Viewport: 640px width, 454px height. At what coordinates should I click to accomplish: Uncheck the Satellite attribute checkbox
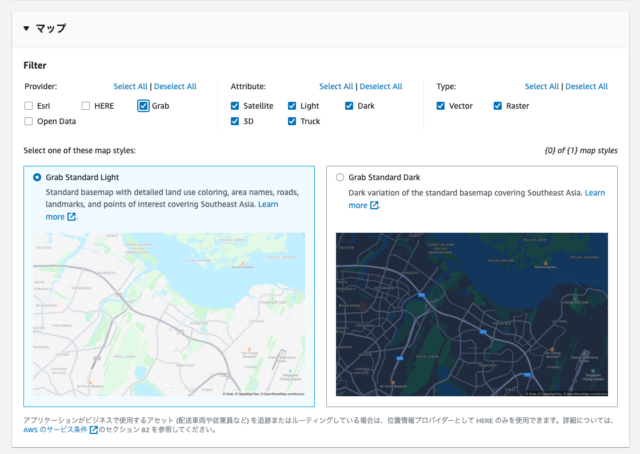pyautogui.click(x=235, y=106)
